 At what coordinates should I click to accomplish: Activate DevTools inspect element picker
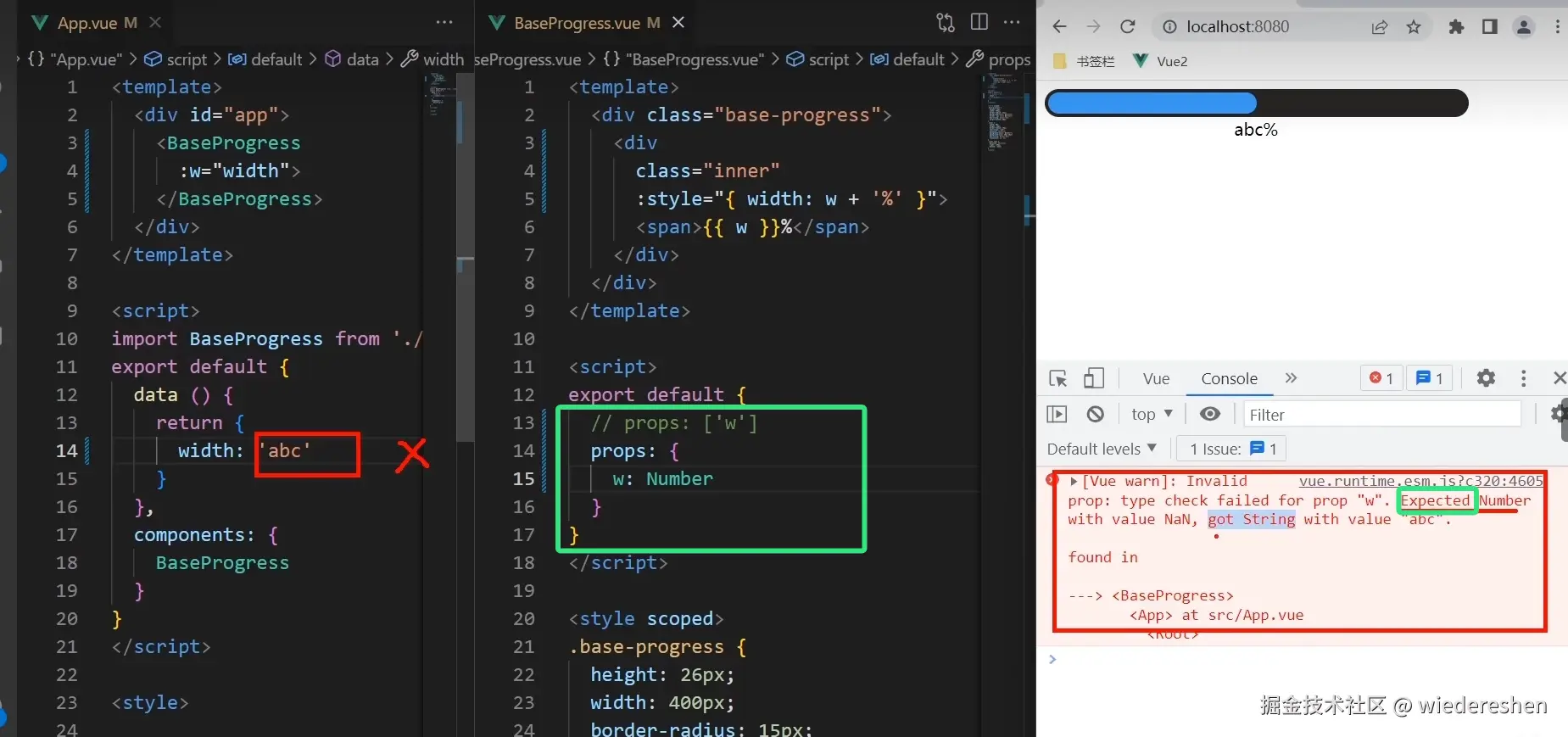[x=1058, y=378]
